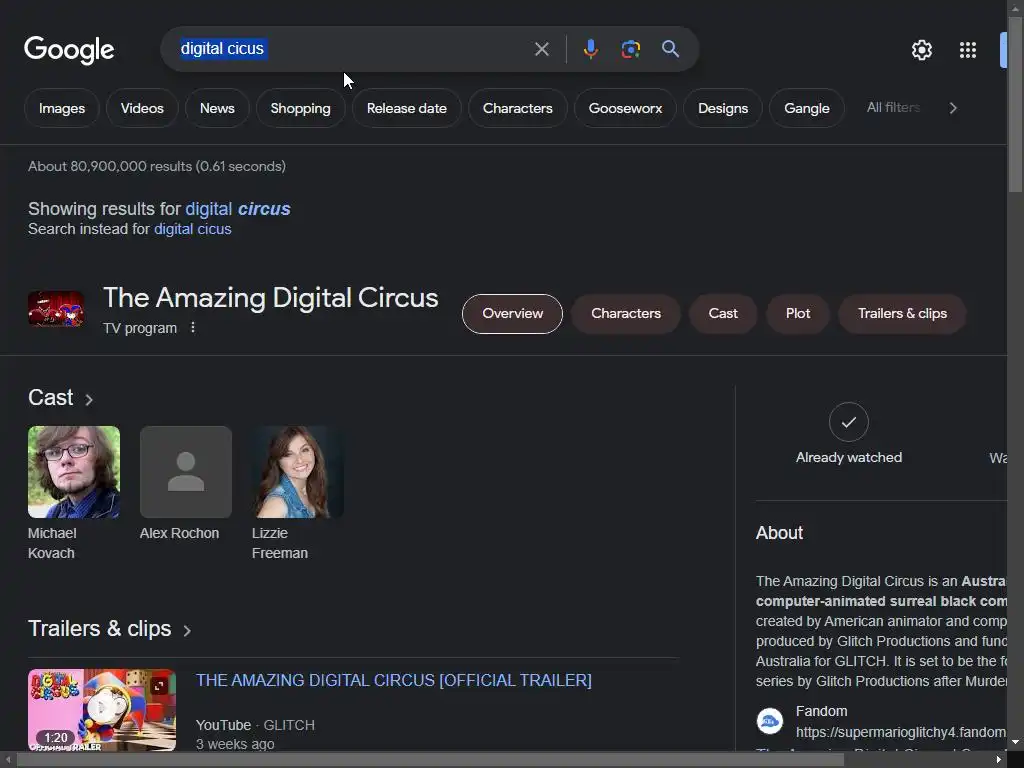Switch to the Shopping filter
The width and height of the screenshot is (1024, 768).
click(300, 108)
